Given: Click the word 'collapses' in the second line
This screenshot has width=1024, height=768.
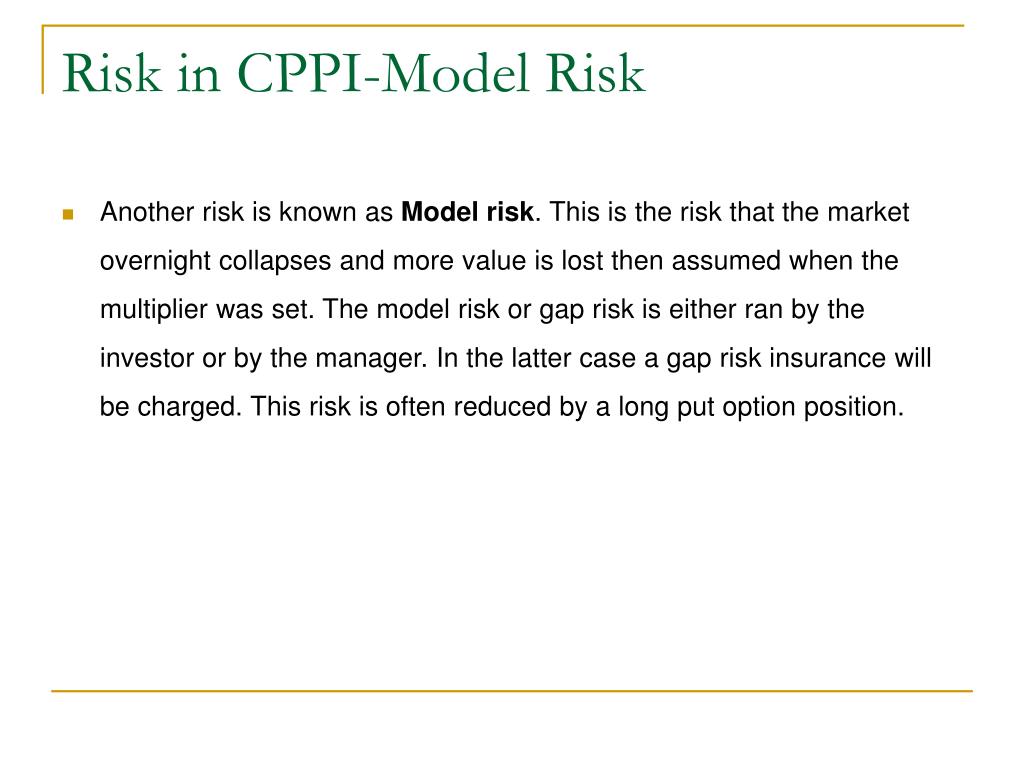Looking at the screenshot, I should coord(275,261).
